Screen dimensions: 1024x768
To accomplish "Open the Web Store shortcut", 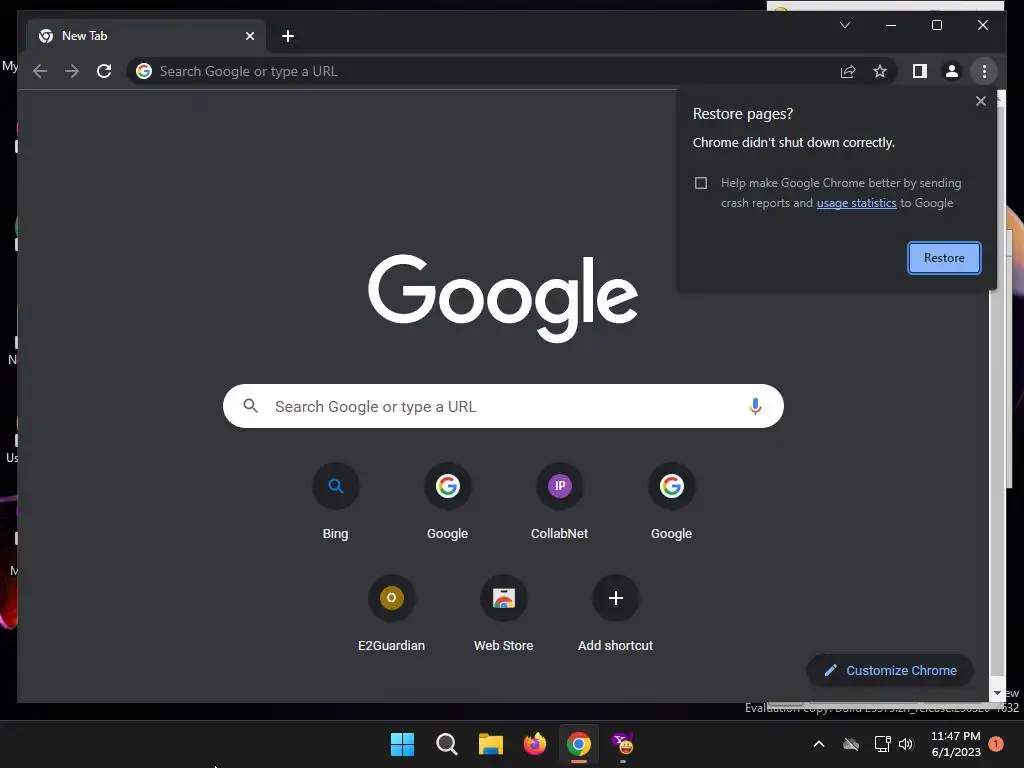I will [504, 613].
